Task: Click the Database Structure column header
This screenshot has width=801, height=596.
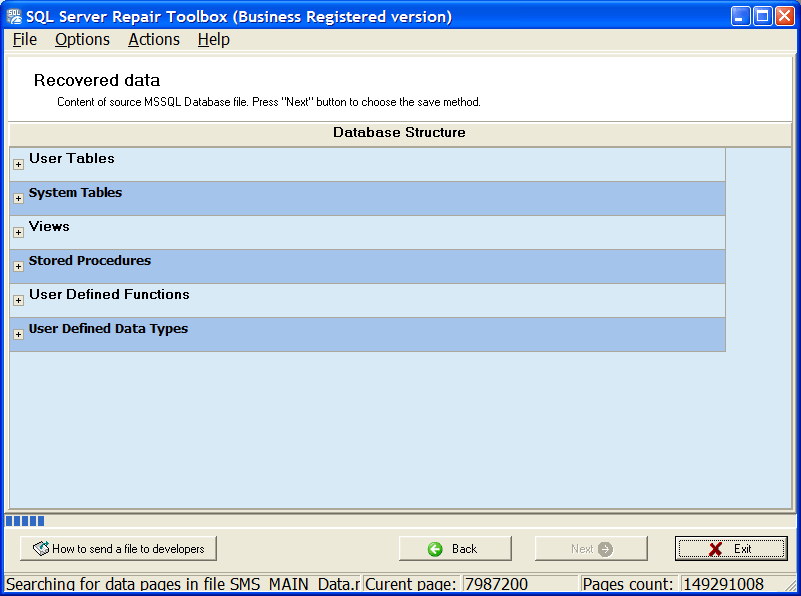Action: point(400,133)
